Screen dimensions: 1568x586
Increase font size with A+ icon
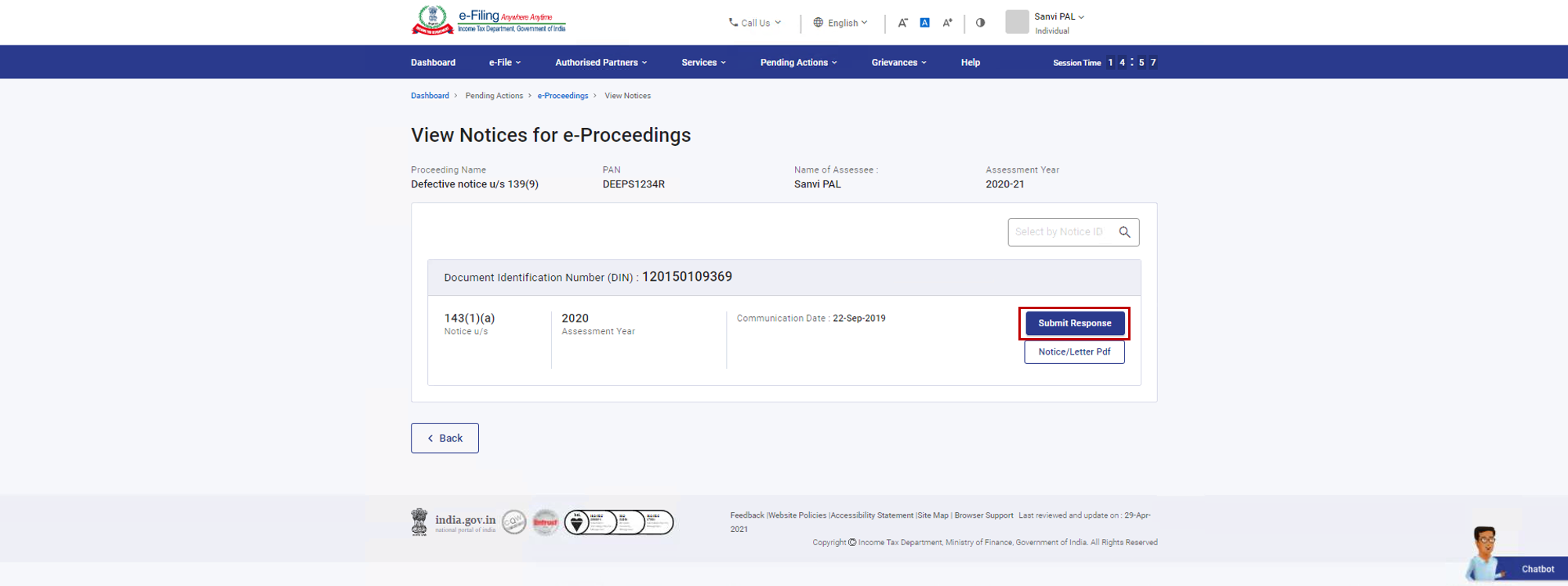coord(947,23)
